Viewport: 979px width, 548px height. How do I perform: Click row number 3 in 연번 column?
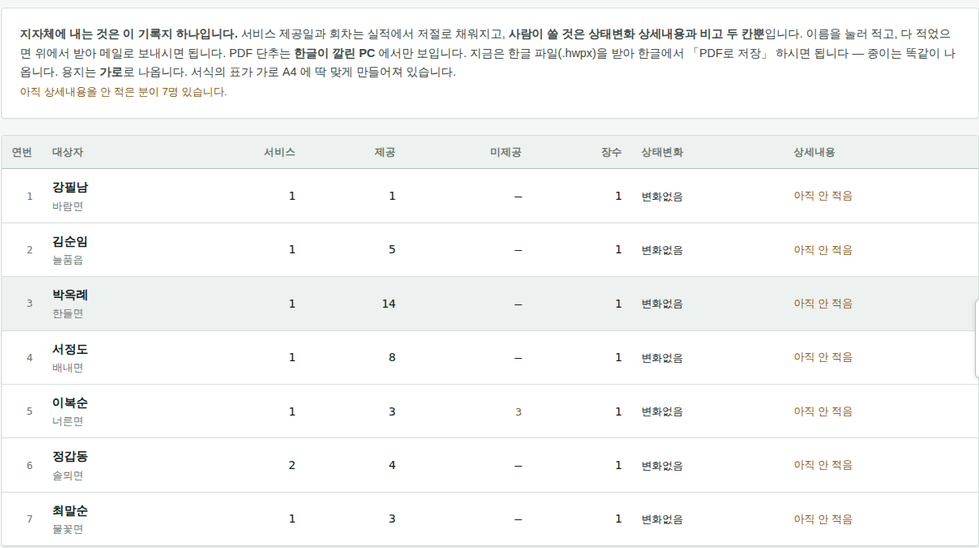click(29, 303)
